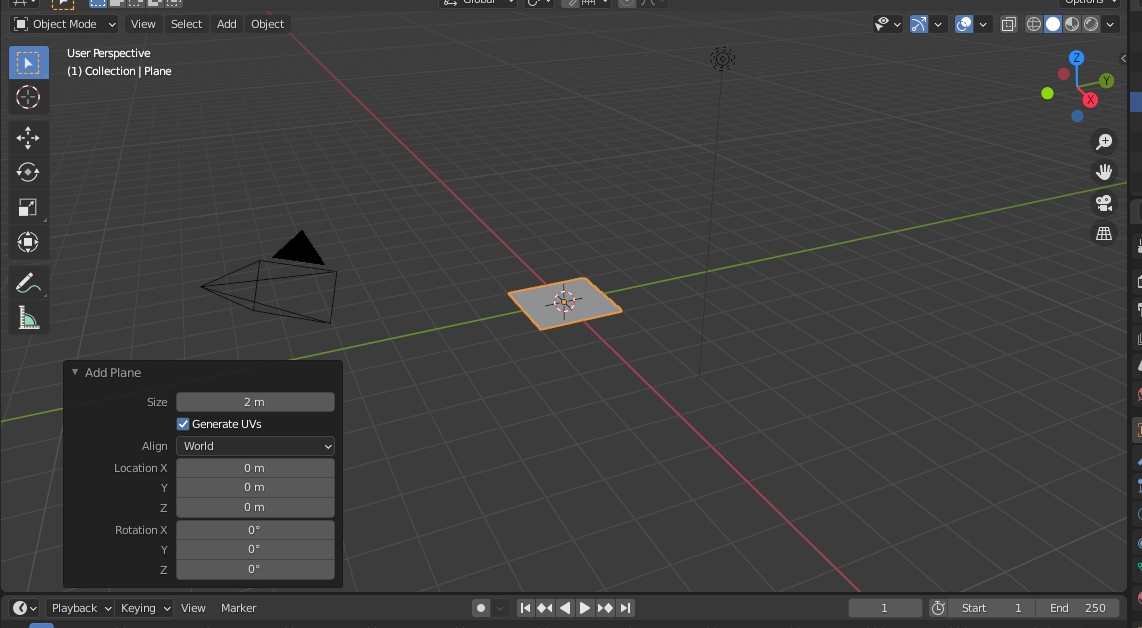The image size is (1142, 628).
Task: Click the pan hand viewport button
Action: coord(1104,172)
